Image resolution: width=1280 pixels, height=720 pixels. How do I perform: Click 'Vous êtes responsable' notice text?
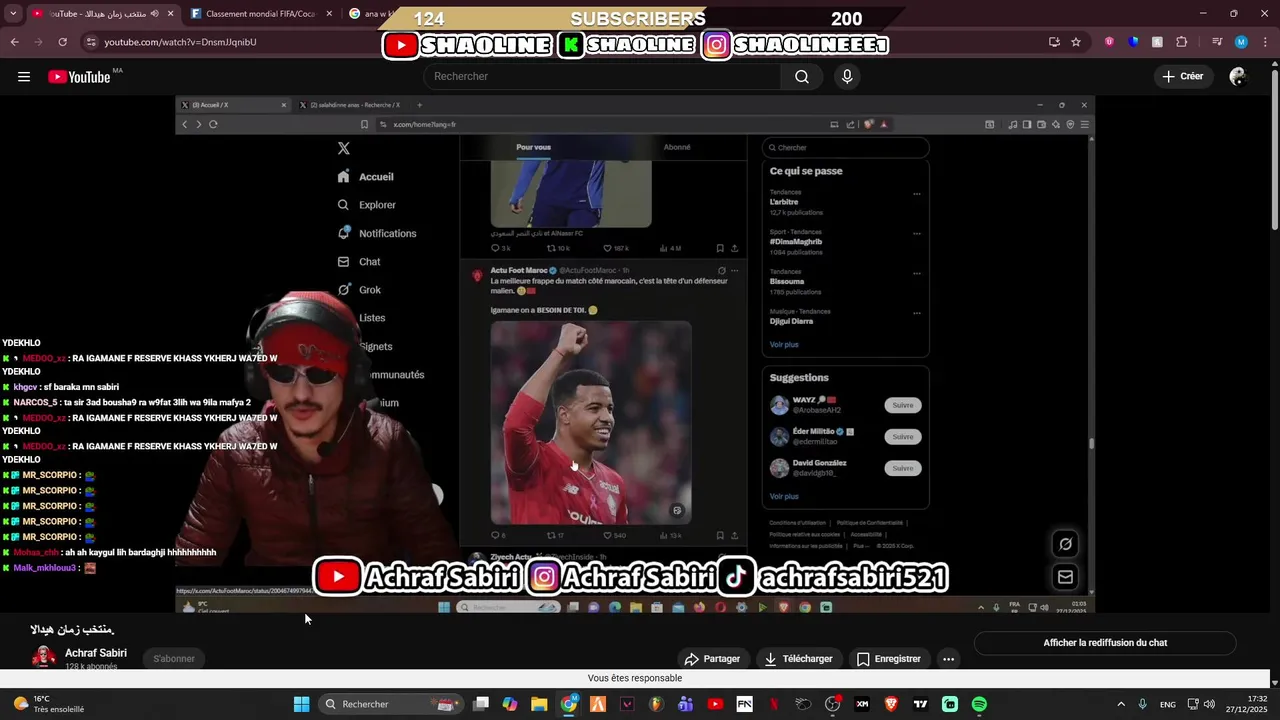click(x=635, y=678)
